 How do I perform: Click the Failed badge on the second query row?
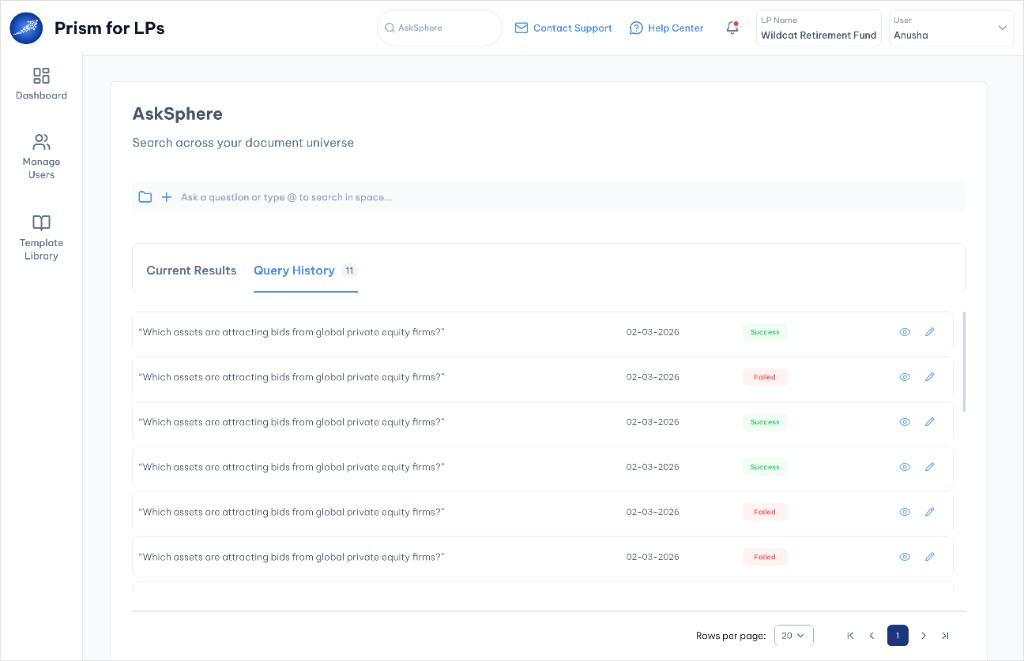click(x=765, y=377)
